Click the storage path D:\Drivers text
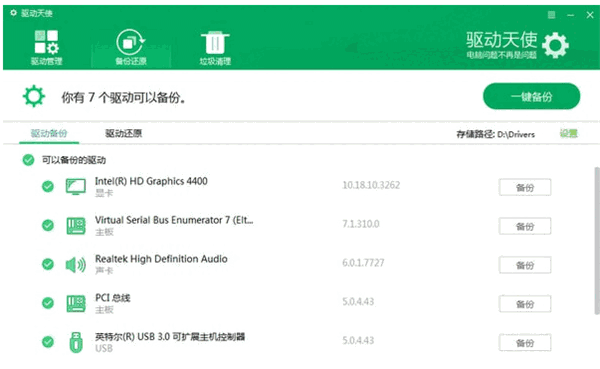 516,134
